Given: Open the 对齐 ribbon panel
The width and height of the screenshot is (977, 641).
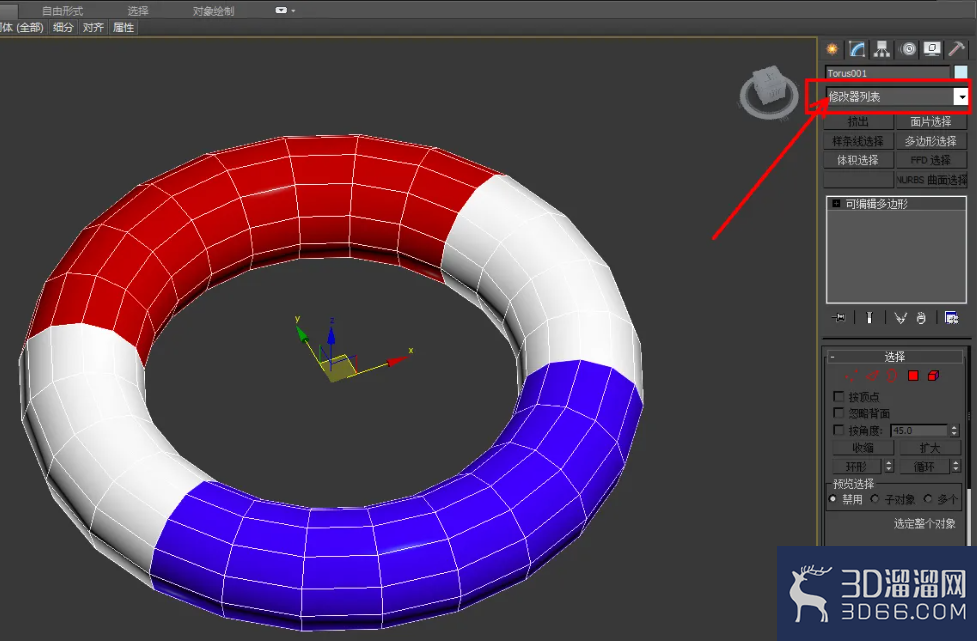Looking at the screenshot, I should point(93,27).
